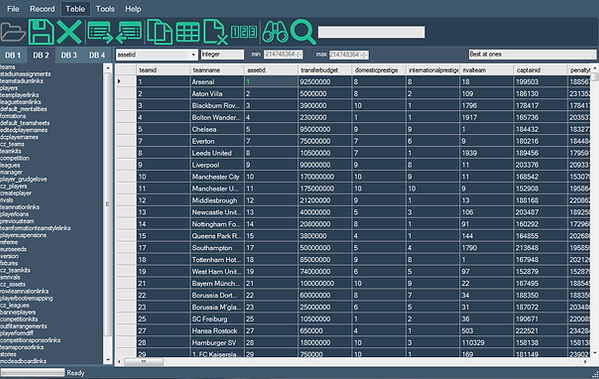Switch to the DB 3 tab
Screen dimensions: 599x379
(x=69, y=55)
